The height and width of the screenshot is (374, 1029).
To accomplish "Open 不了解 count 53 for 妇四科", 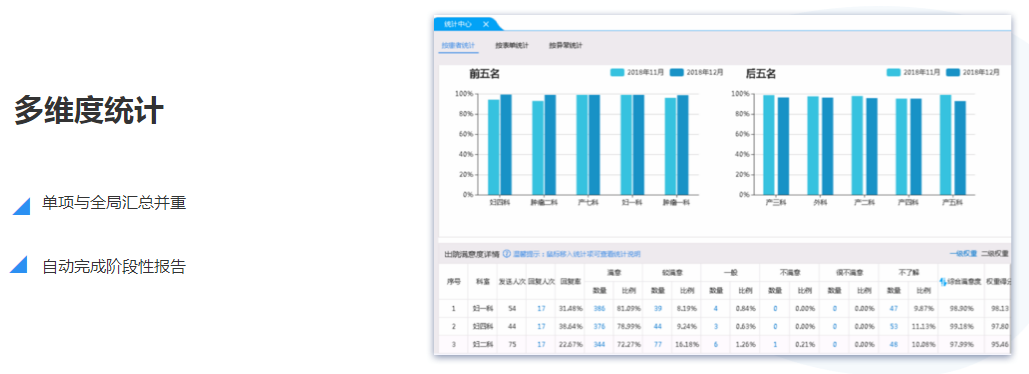I will pyautogui.click(x=893, y=326).
